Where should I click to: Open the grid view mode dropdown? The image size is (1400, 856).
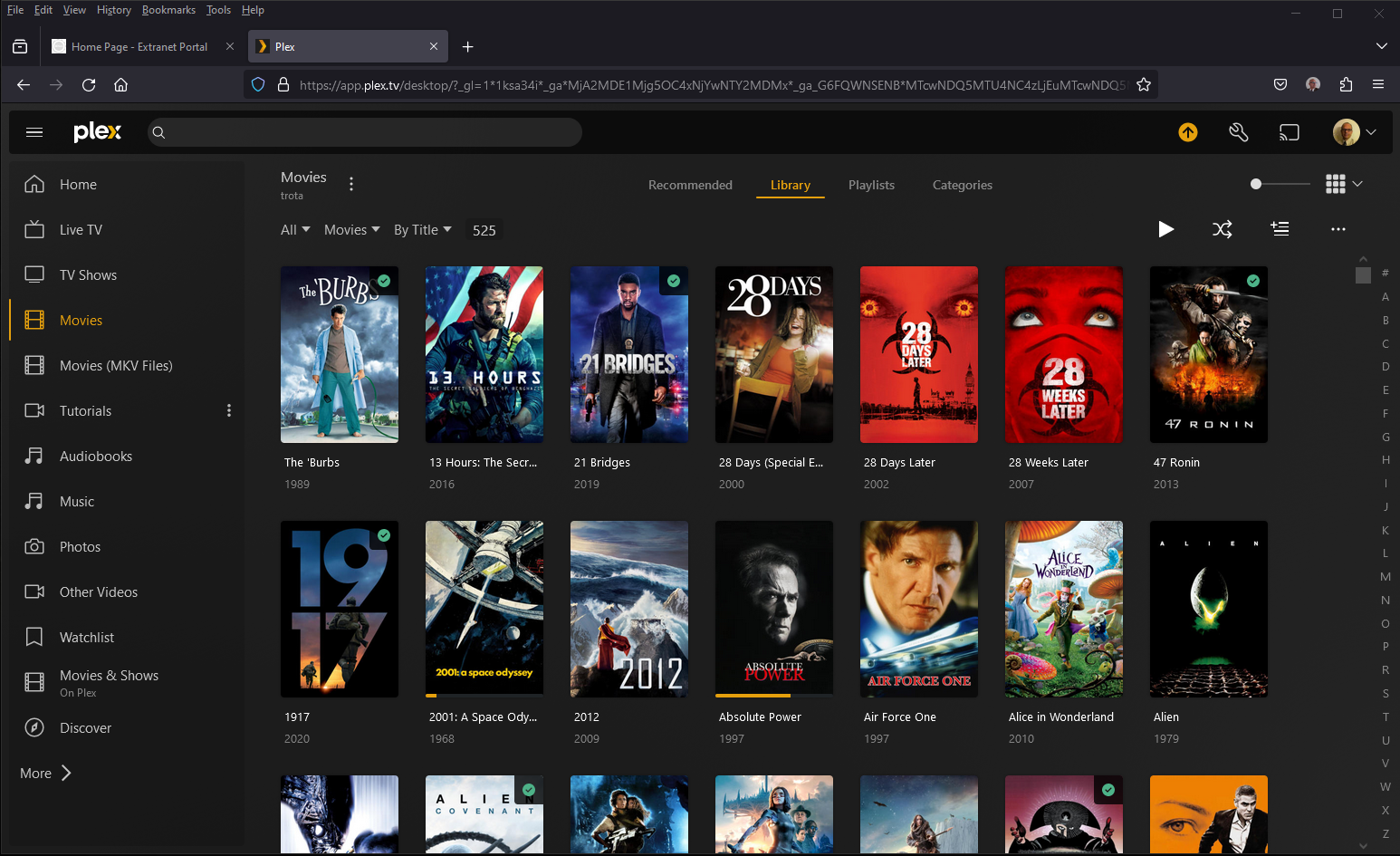(1344, 184)
